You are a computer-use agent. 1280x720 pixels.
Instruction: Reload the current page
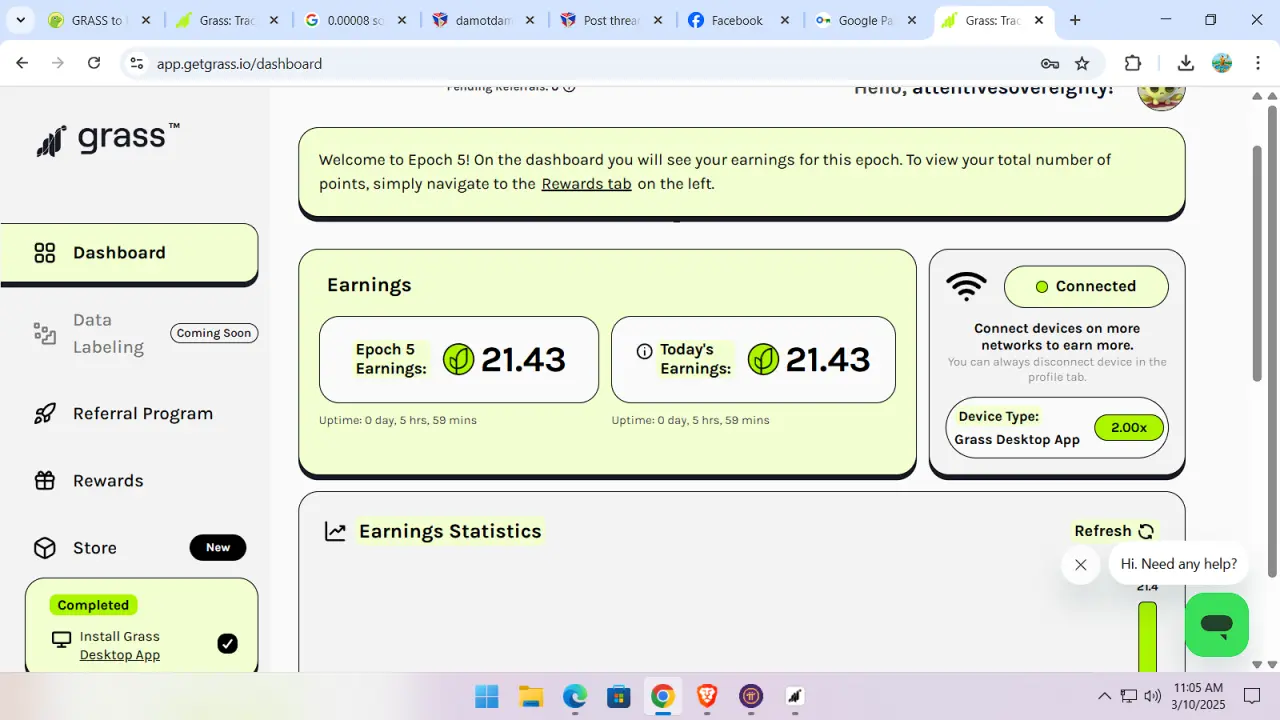(94, 63)
